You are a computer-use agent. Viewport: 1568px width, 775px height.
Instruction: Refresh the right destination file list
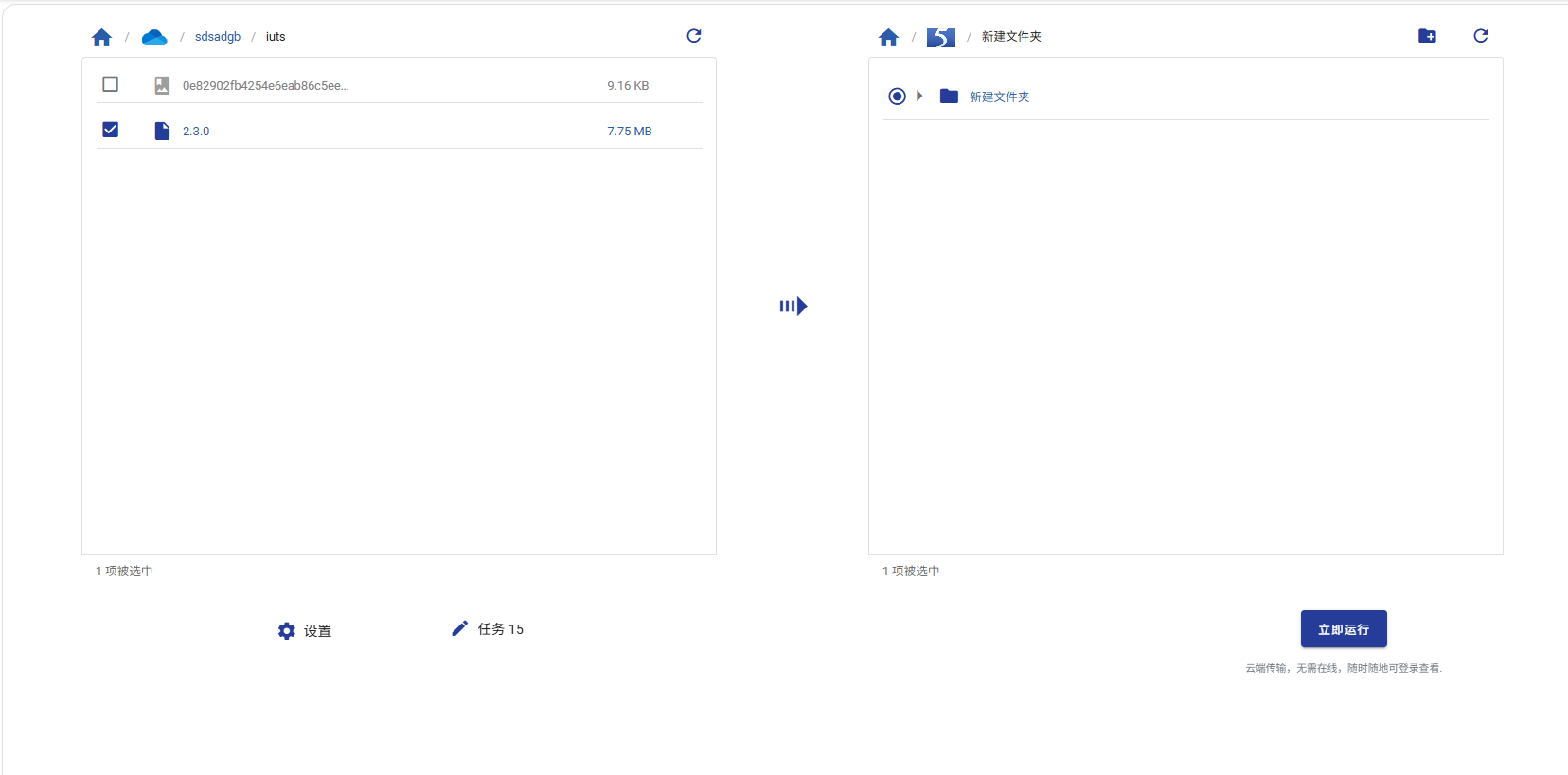pyautogui.click(x=1481, y=36)
